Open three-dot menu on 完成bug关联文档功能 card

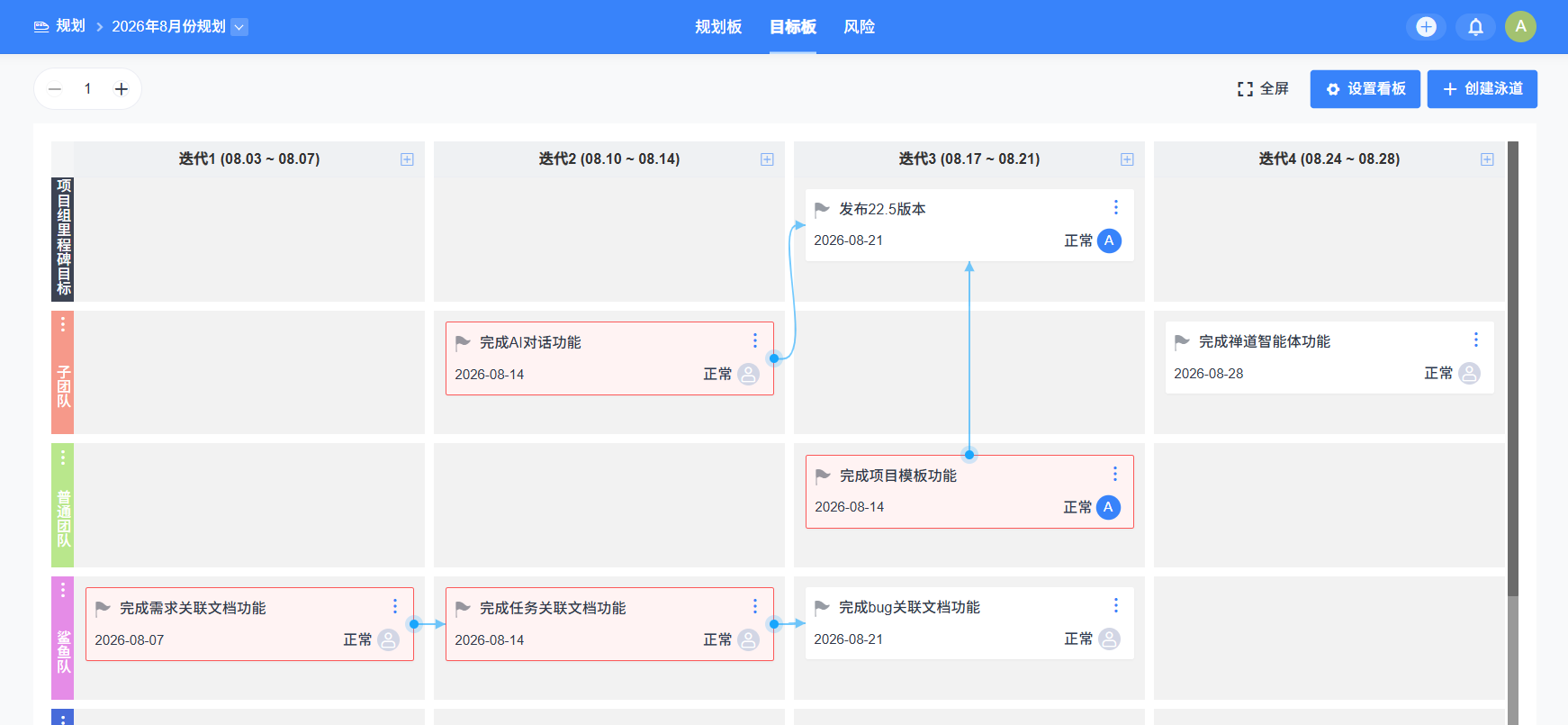click(1115, 605)
